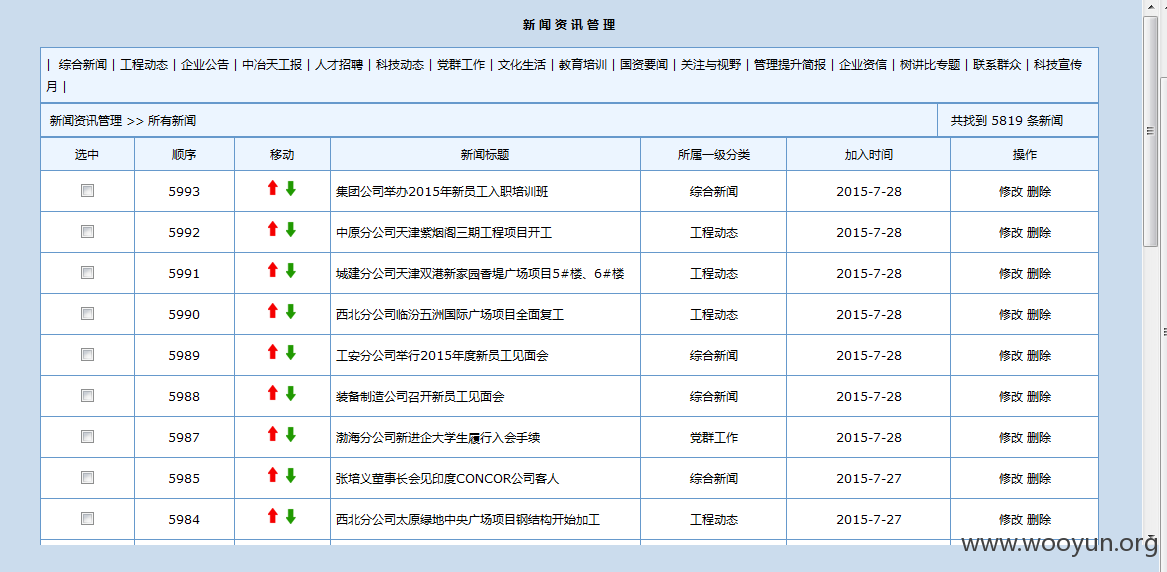The image size is (1167, 572).
Task: Open the 工程动态 category
Action: [144, 65]
